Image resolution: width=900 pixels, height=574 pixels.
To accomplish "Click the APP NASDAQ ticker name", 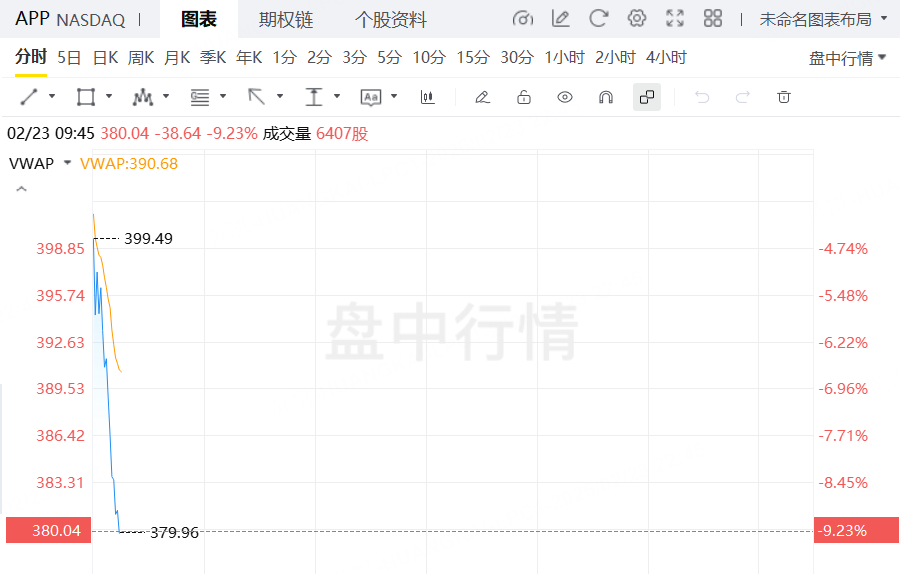I will pos(70,19).
